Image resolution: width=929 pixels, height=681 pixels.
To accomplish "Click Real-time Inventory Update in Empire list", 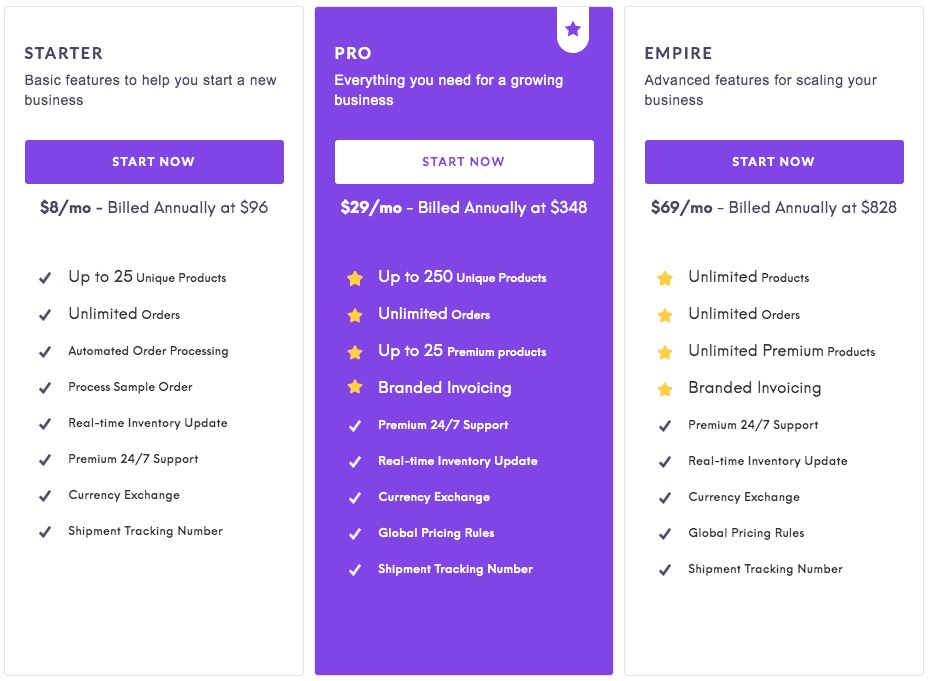I will 767,461.
